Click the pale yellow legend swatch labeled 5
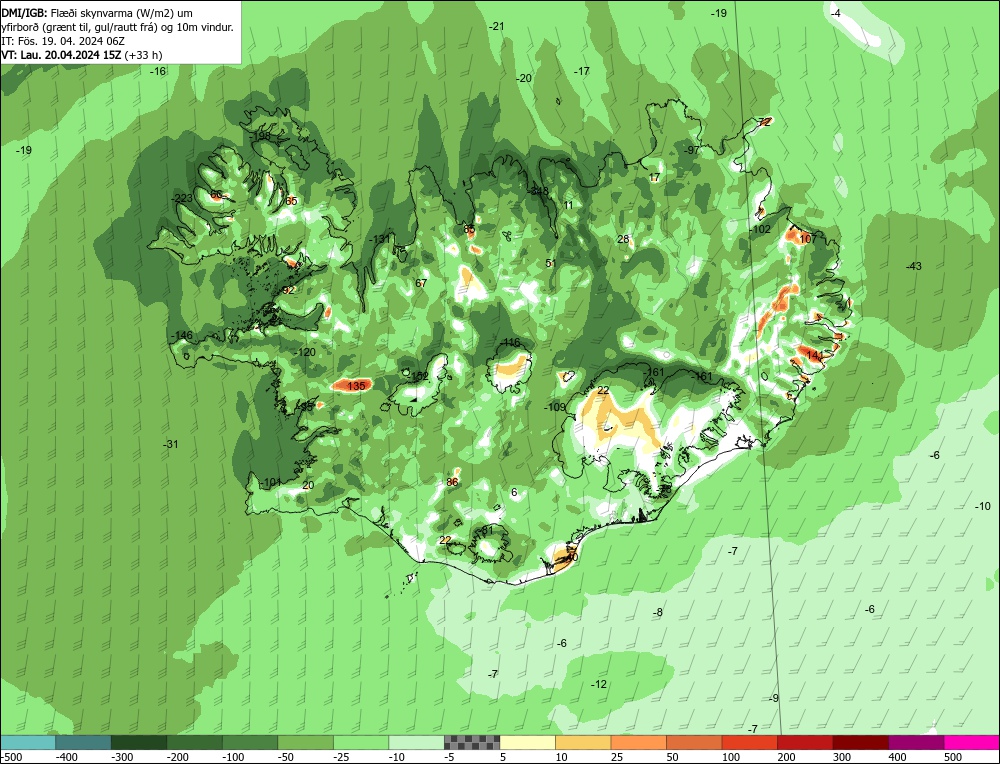This screenshot has height=764, width=1000. coord(527,742)
